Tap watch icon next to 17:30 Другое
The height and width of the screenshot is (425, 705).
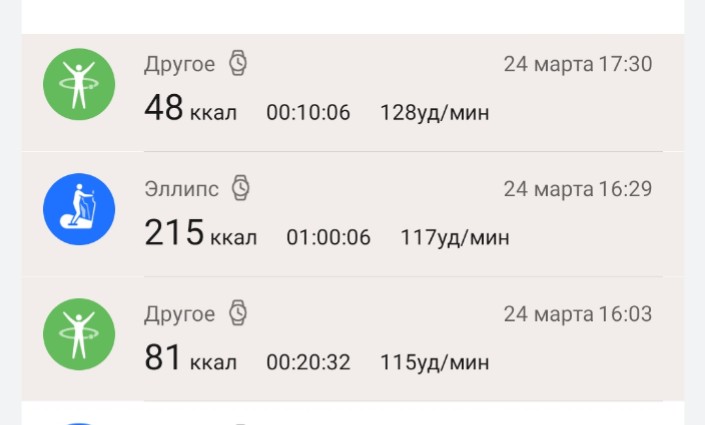238,64
